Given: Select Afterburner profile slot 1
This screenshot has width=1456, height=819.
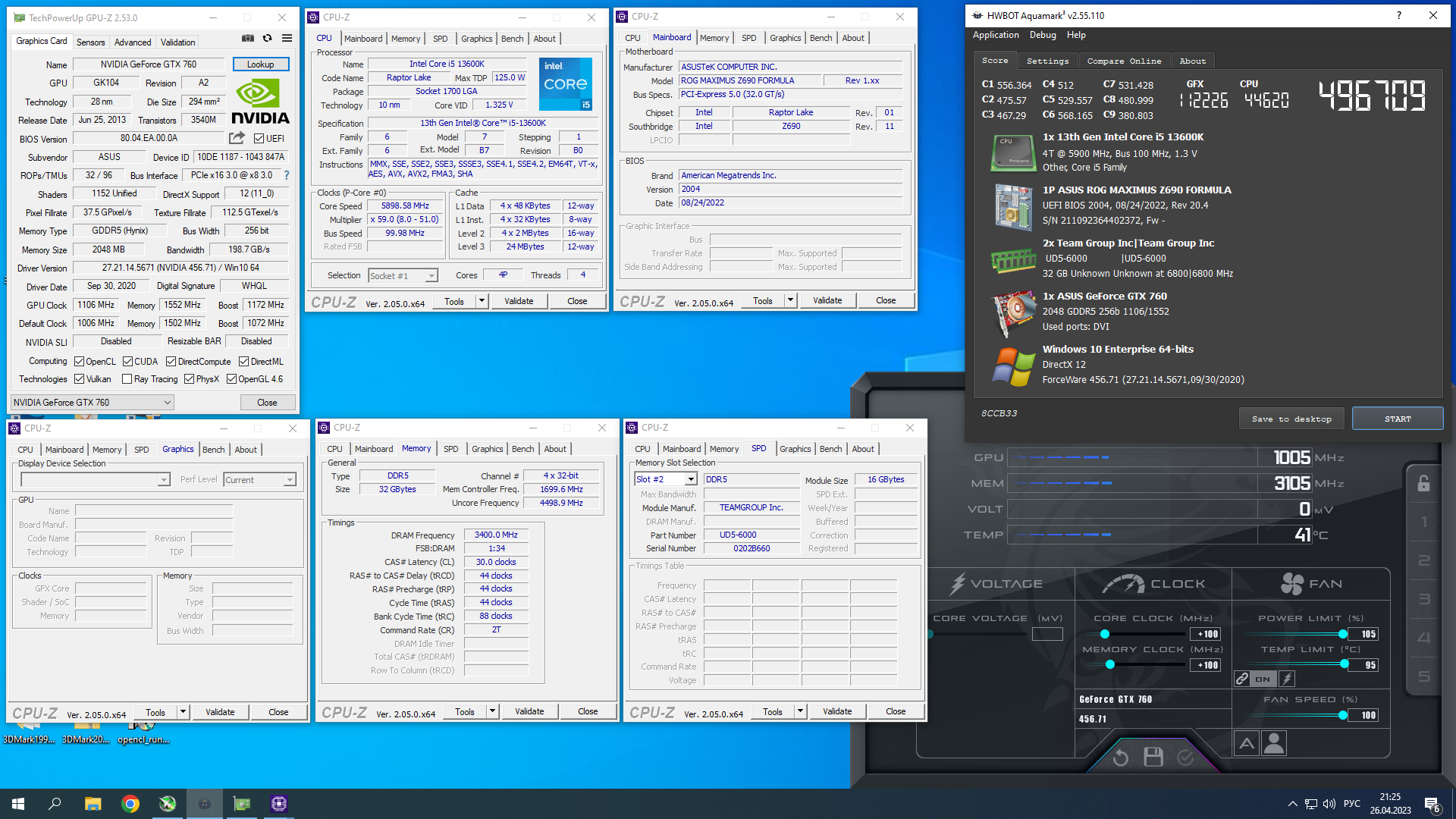Looking at the screenshot, I should pos(1424,522).
